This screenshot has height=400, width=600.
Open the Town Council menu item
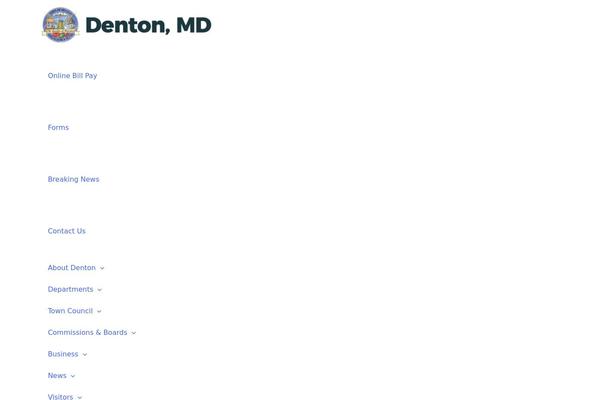point(70,311)
